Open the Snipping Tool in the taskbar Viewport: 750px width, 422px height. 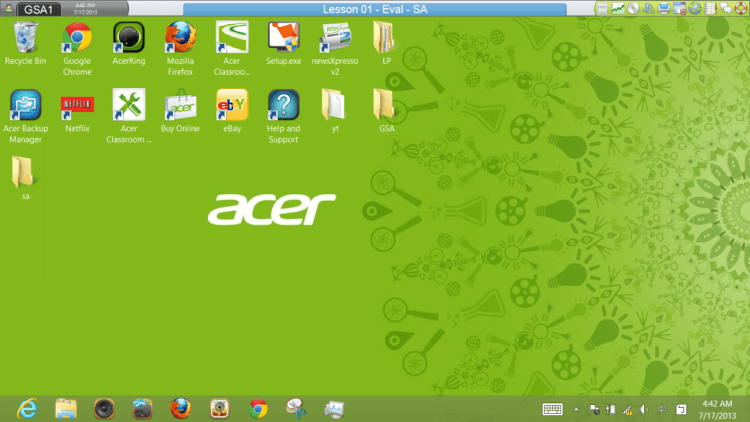[296, 409]
